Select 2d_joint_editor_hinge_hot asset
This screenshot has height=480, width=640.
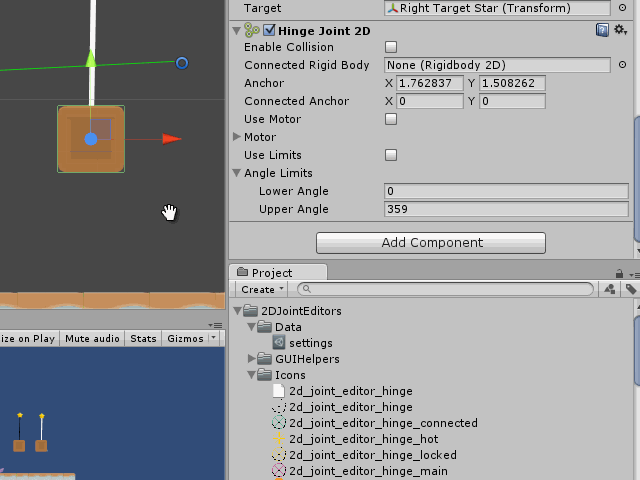click(363, 439)
